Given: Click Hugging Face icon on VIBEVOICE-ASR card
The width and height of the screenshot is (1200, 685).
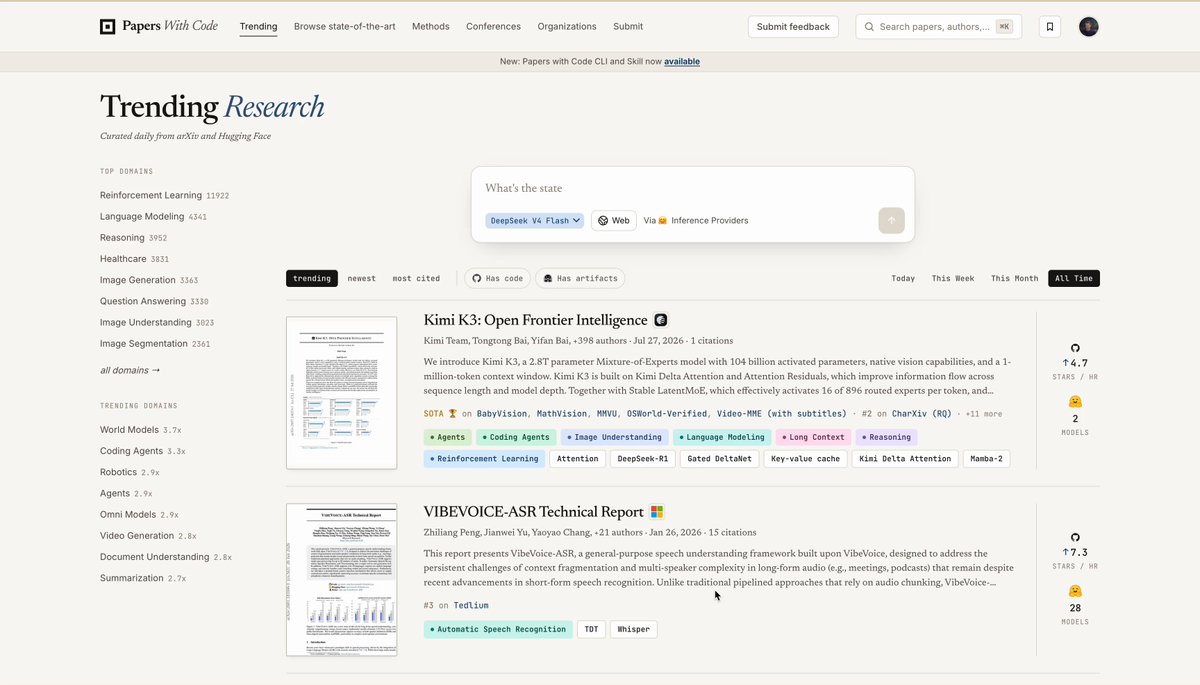Looking at the screenshot, I should click(x=1075, y=590).
